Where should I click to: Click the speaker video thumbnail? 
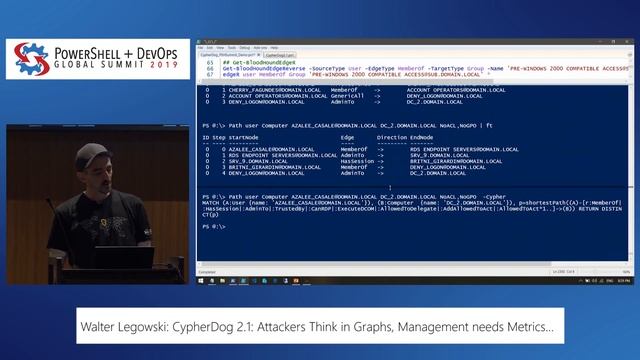(98, 204)
